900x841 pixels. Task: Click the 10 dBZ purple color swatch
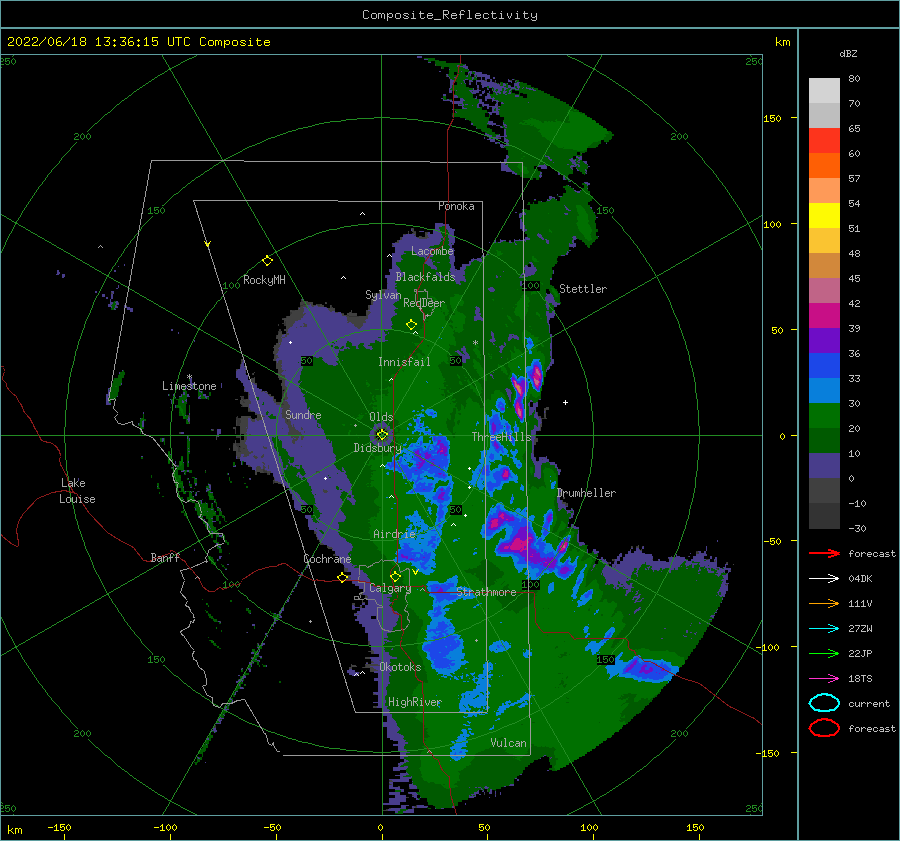(x=824, y=466)
